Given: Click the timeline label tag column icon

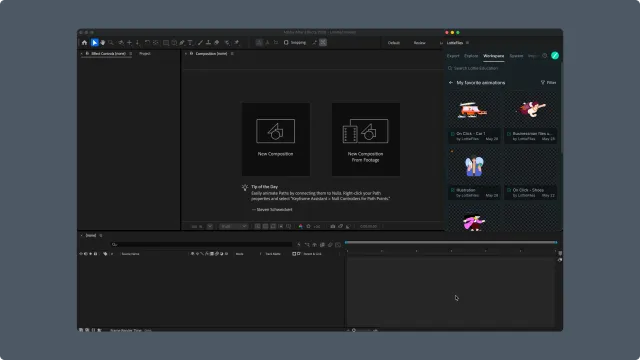Looking at the screenshot, I should click(105, 254).
